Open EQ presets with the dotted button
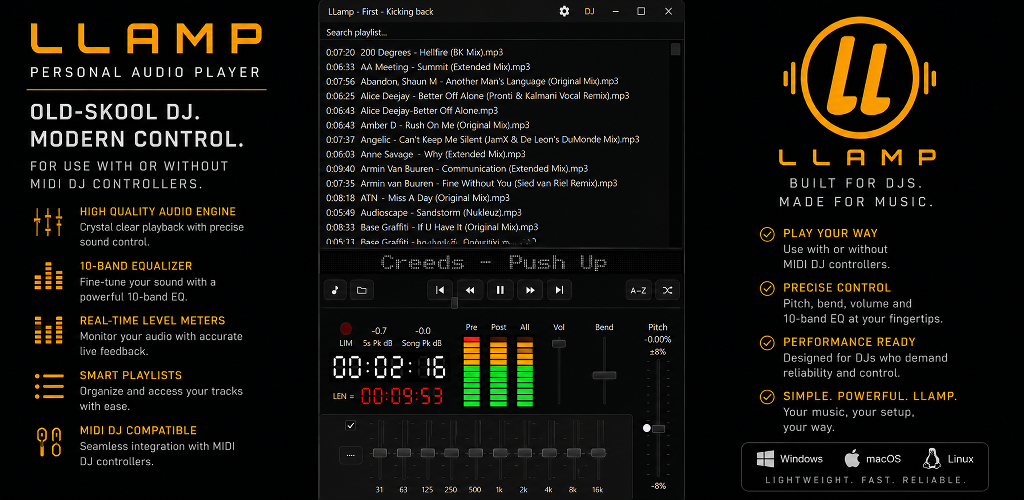This screenshot has width=1024, height=500. coord(351,455)
